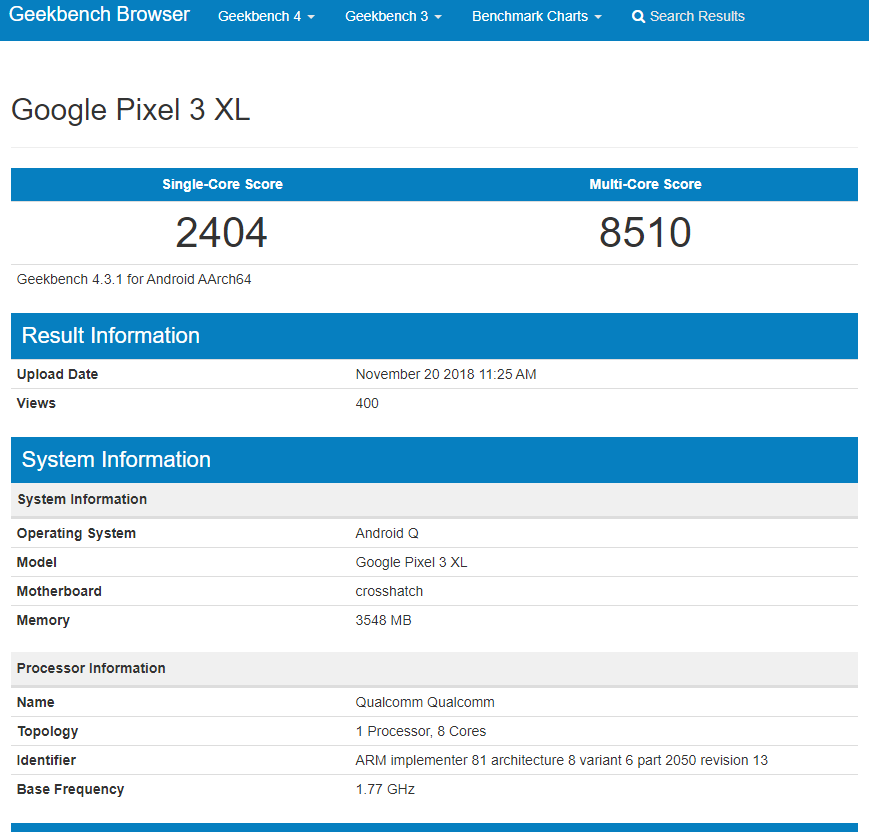Open the Benchmark Charts dropdown
Screen dimensions: 869x832
point(536,16)
